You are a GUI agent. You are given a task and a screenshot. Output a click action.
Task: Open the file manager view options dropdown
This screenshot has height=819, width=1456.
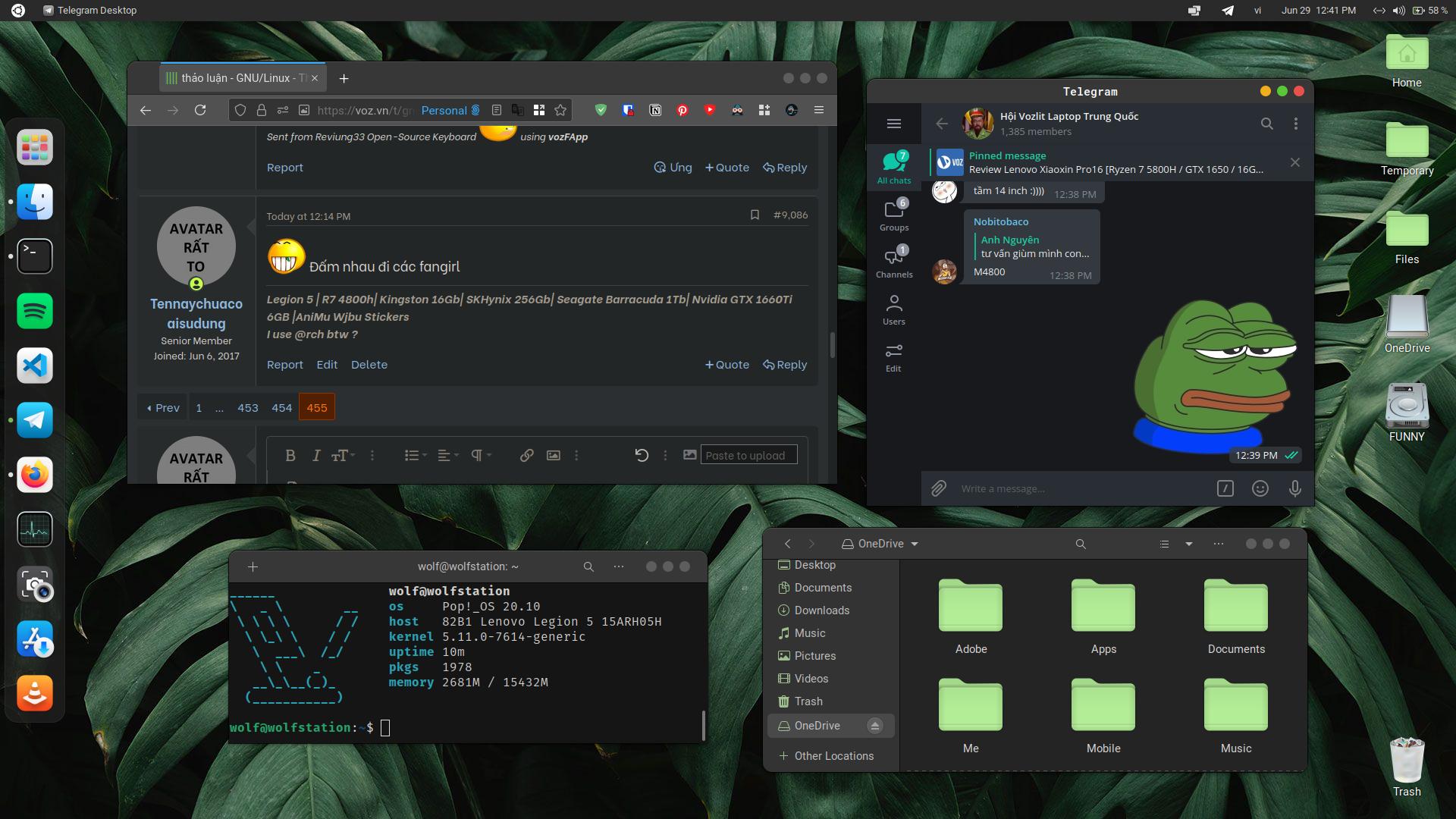point(1189,544)
